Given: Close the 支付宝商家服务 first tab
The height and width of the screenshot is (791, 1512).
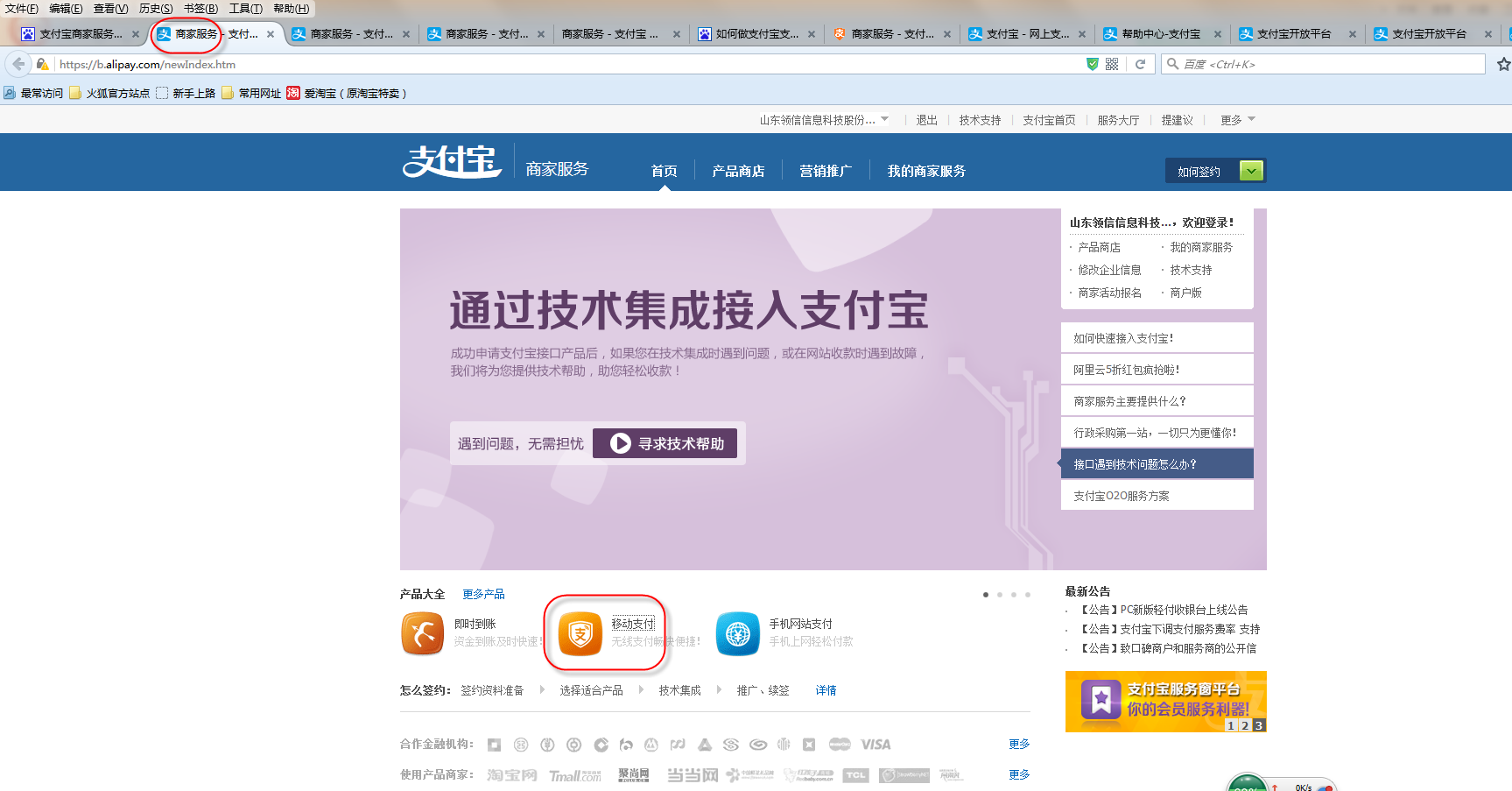Looking at the screenshot, I should (136, 34).
